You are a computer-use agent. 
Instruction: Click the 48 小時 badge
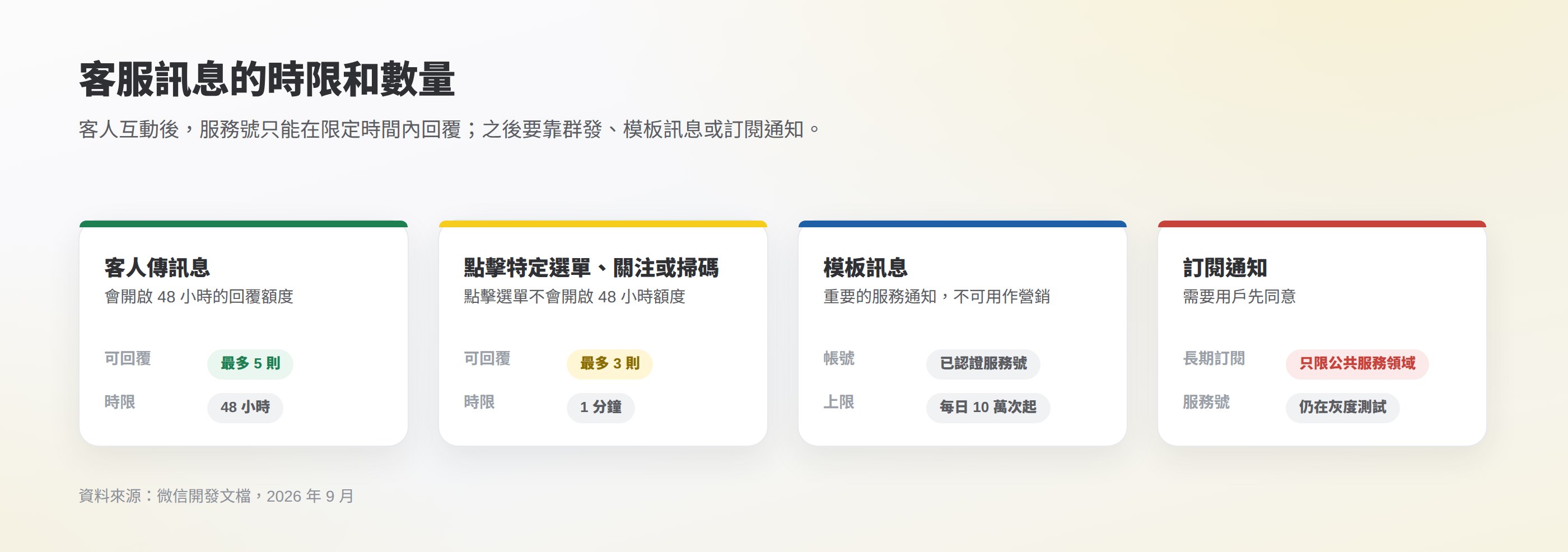[245, 407]
